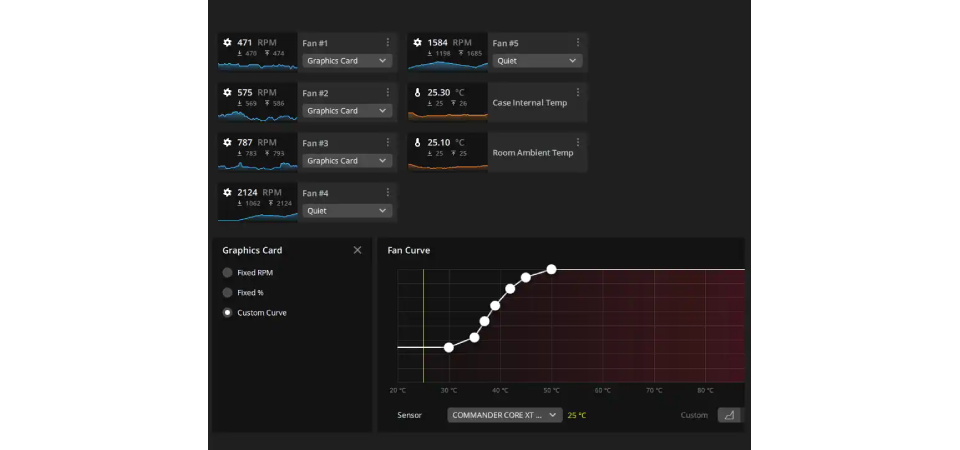Click the Case Internal Temp graph tile
The image size is (960, 450).
click(x=448, y=102)
